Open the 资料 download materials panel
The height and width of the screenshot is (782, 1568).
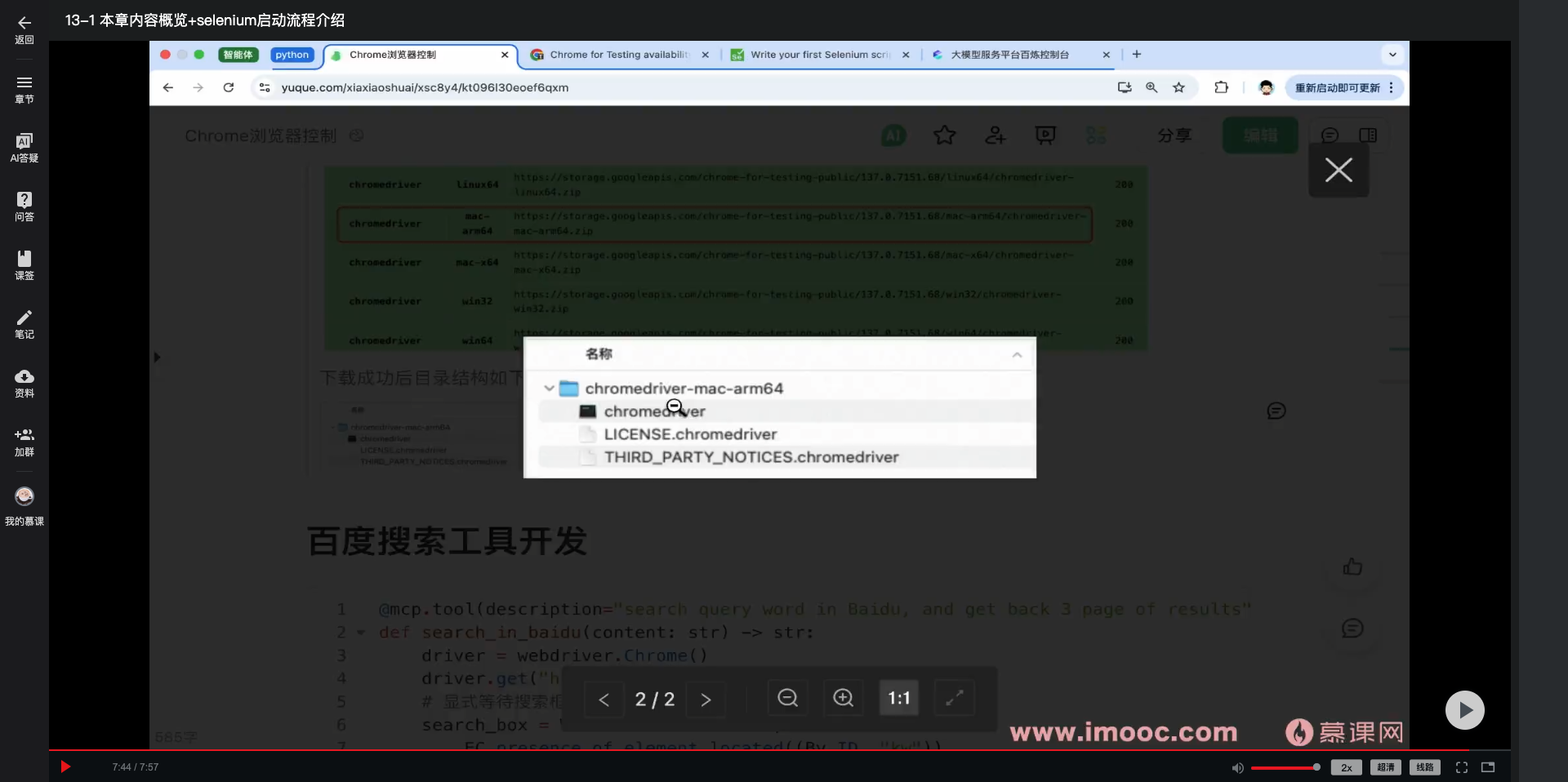24,383
